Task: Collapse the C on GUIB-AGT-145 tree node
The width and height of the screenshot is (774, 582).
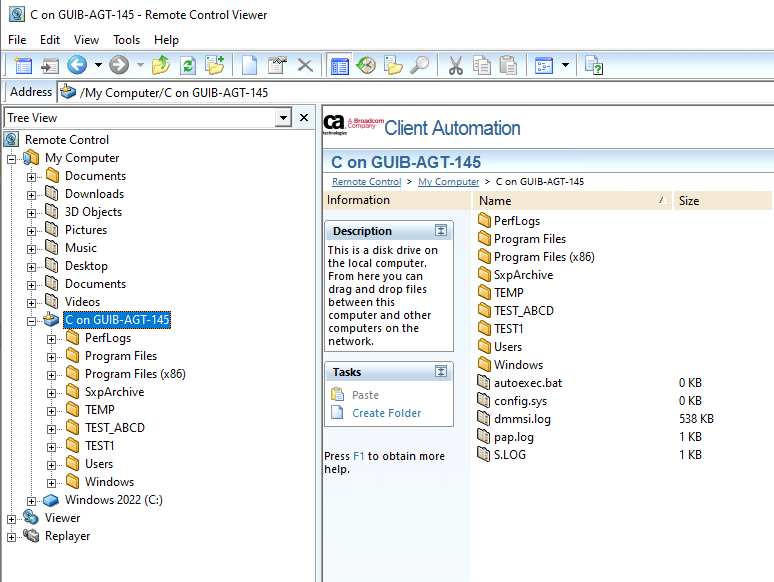Action: click(x=32, y=321)
